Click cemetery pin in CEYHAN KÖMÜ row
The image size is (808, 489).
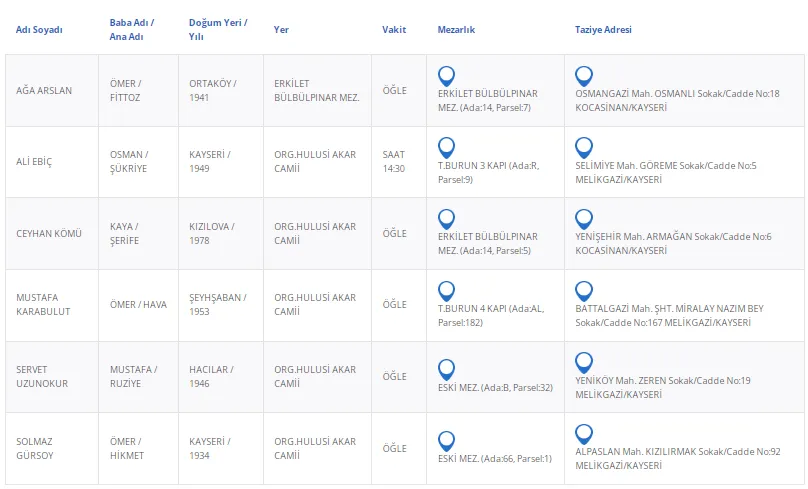coord(446,219)
